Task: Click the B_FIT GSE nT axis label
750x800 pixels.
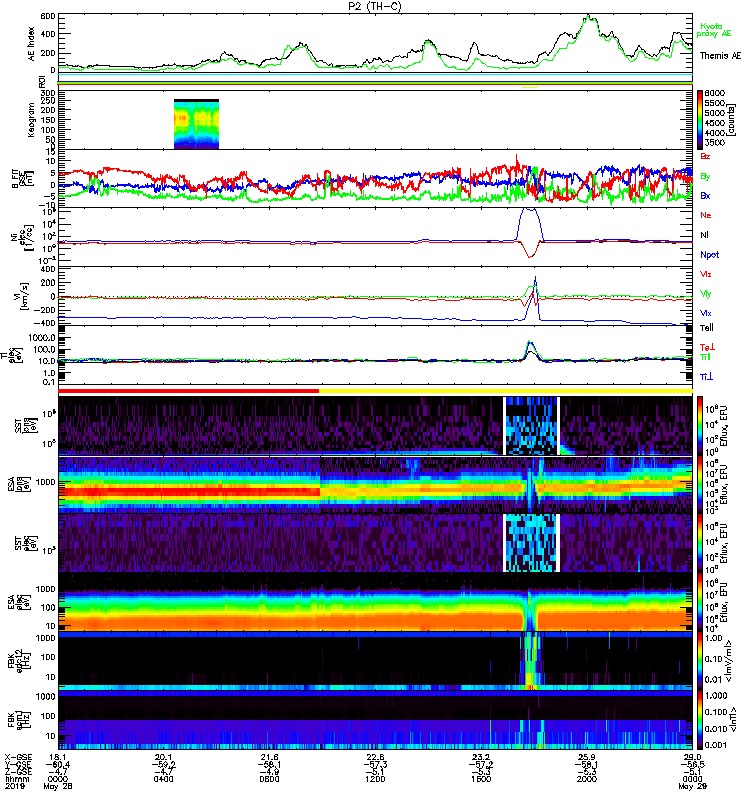Action: [x=21, y=179]
